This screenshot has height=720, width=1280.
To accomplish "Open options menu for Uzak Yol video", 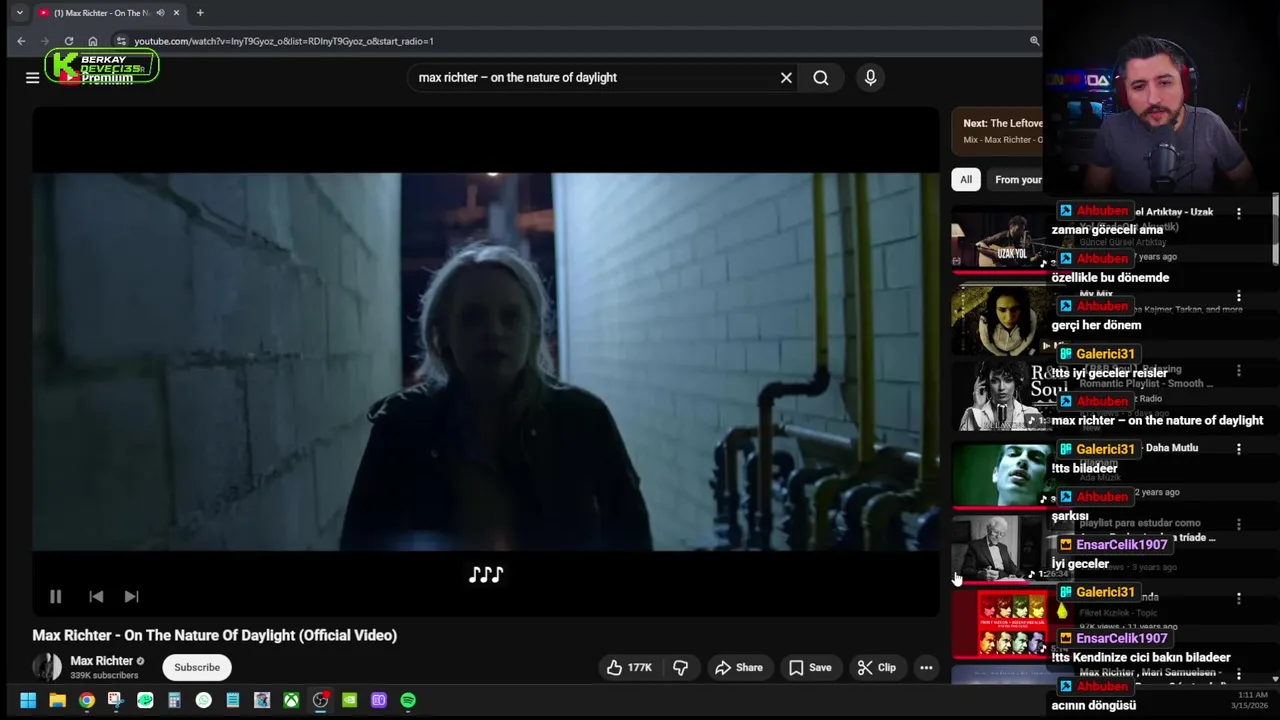I will tap(1239, 213).
